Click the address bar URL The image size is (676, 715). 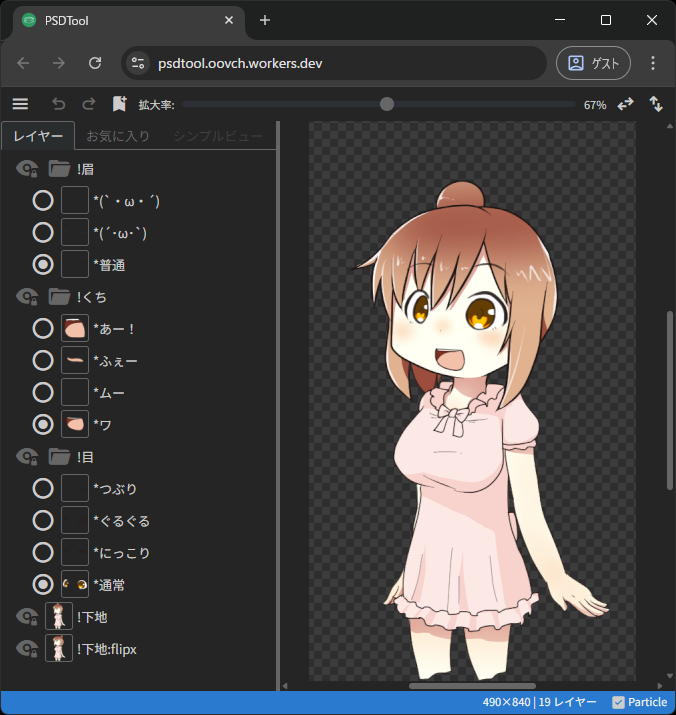click(x=240, y=63)
